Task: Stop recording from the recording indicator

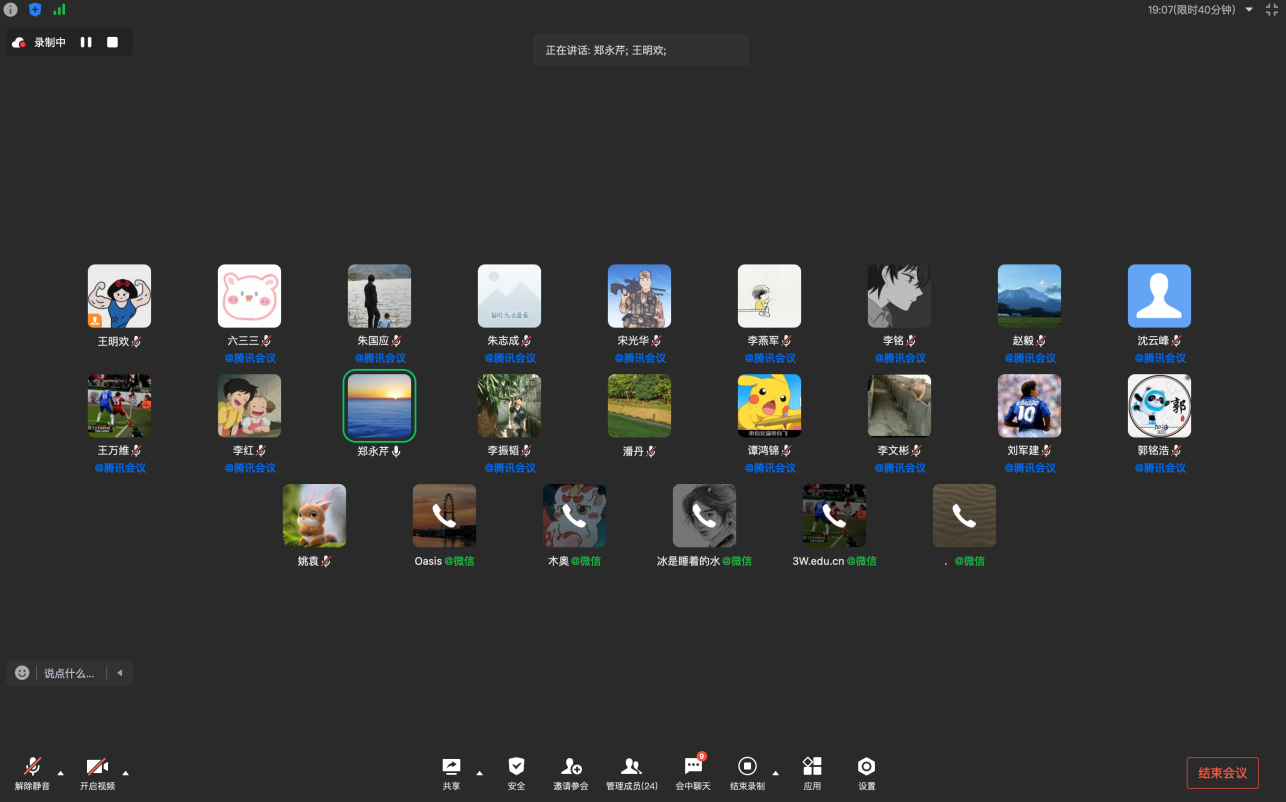Action: pos(112,43)
